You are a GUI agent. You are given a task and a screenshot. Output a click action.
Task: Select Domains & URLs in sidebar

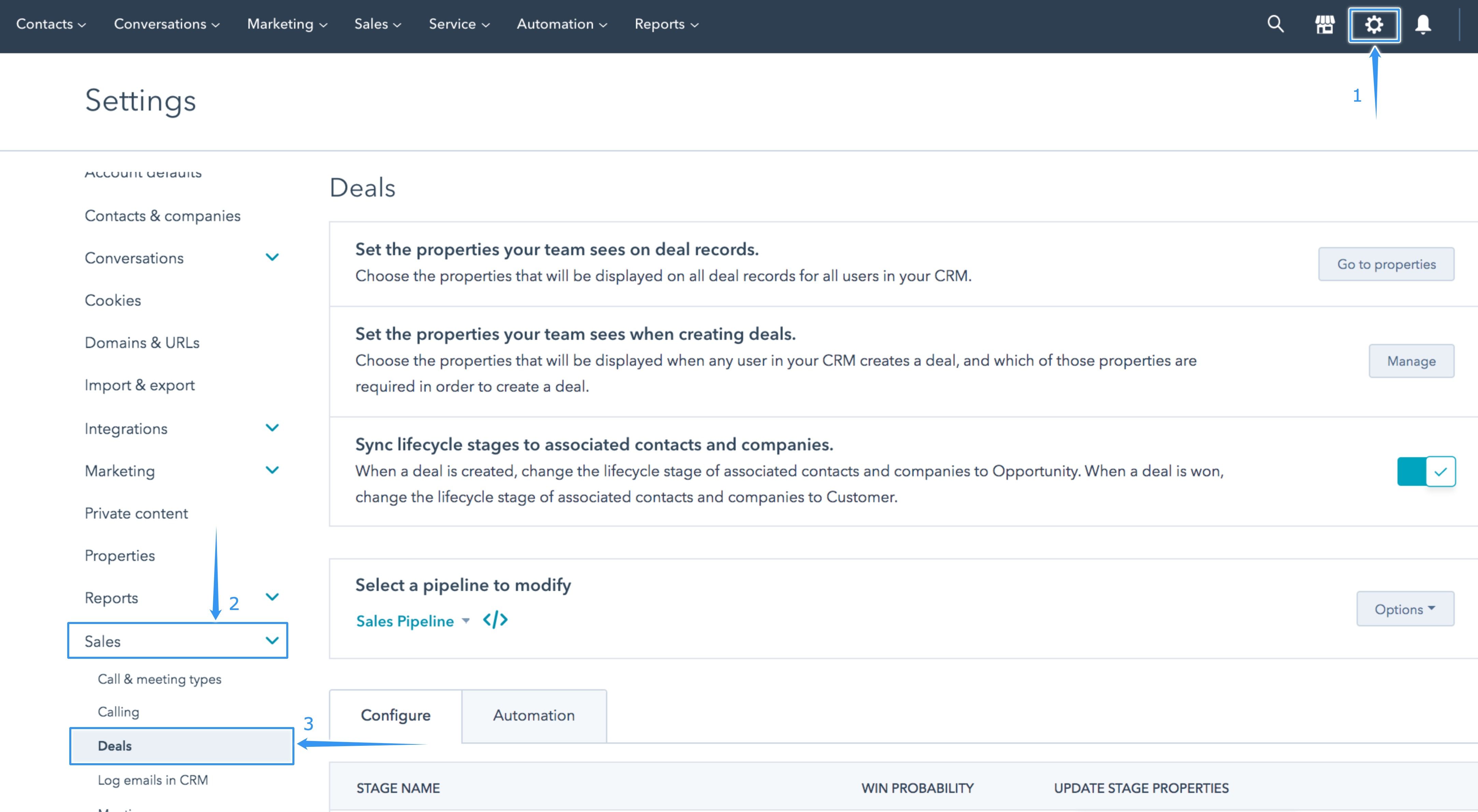coord(142,343)
